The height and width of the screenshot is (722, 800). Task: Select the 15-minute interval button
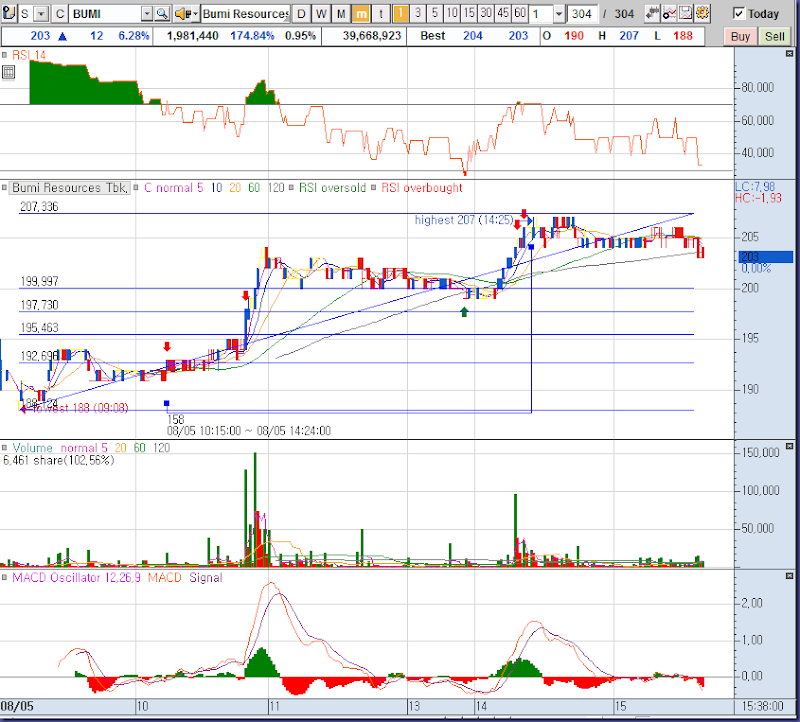click(x=469, y=13)
